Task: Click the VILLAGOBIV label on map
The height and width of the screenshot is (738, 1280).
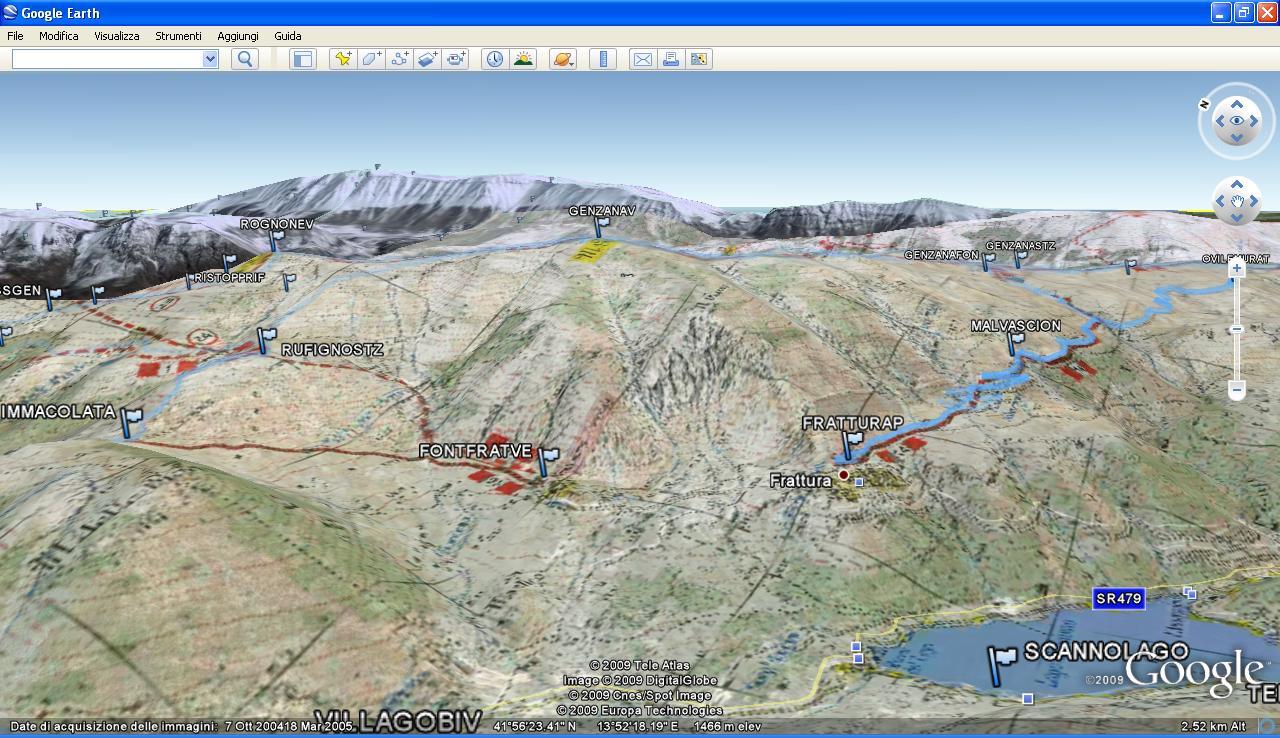Action: [397, 721]
